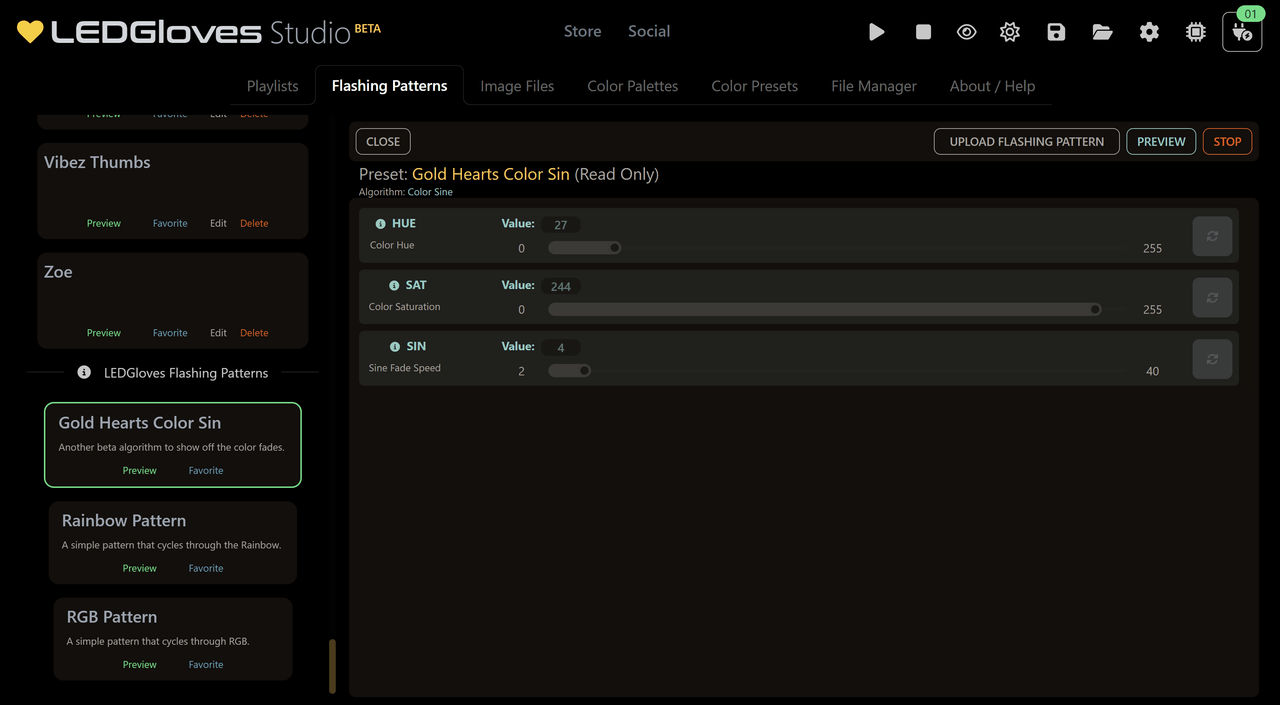Favorite the Rainbow Pattern
Screen dimensions: 1280x705
[206, 568]
